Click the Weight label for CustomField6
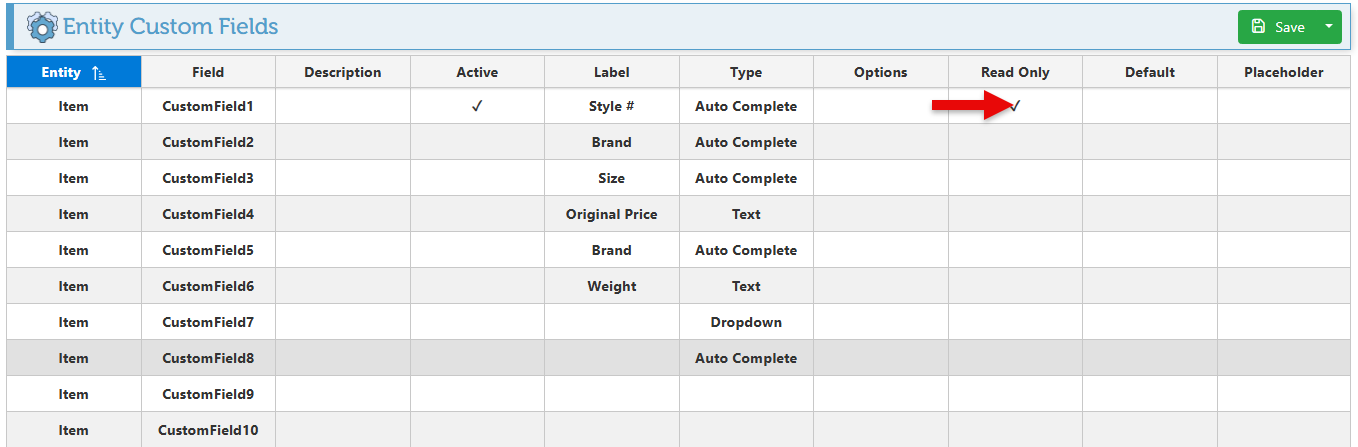The height and width of the screenshot is (447, 1358). click(x=611, y=286)
